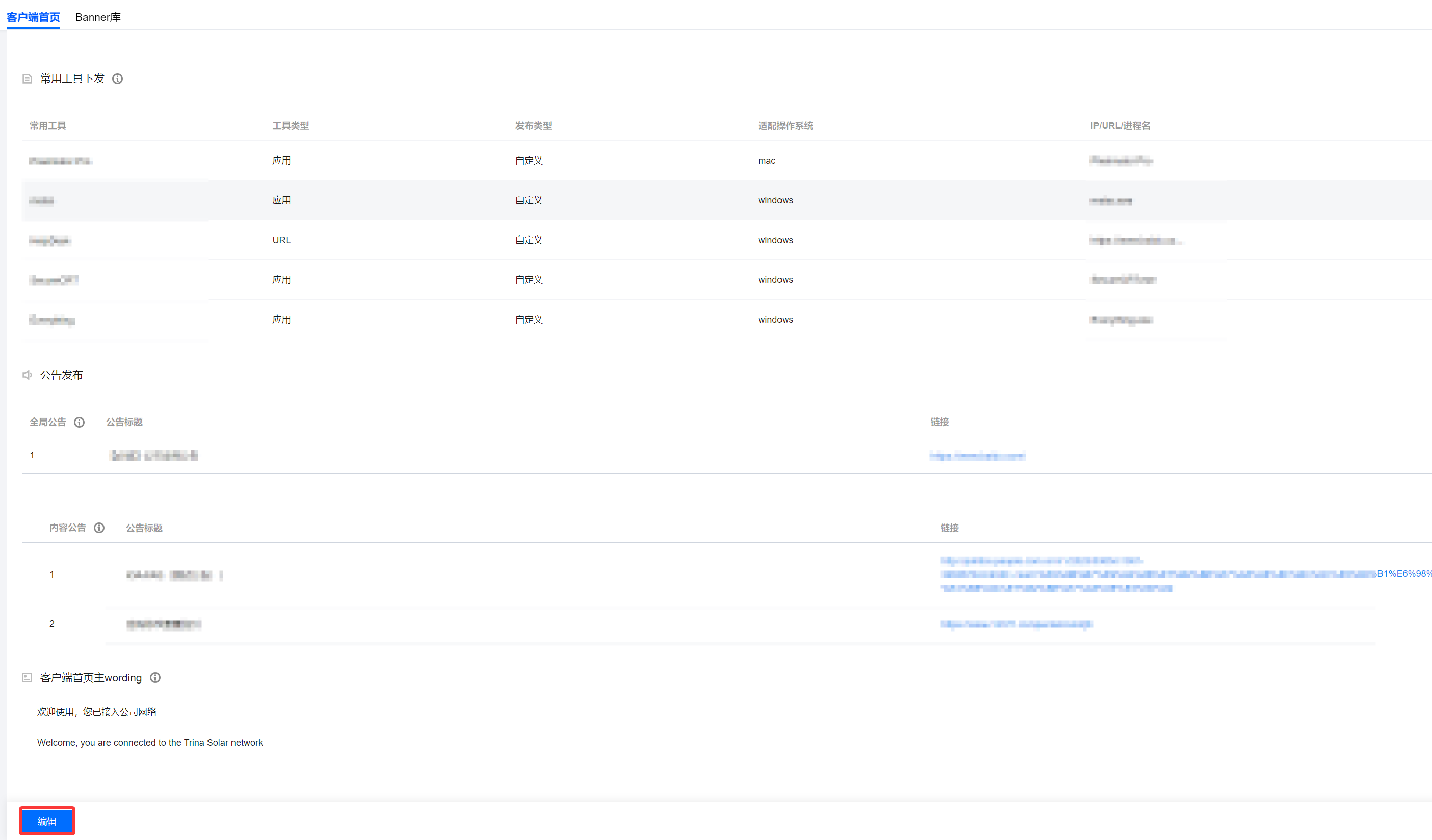Open the link of content announcement 2

coord(1016,624)
